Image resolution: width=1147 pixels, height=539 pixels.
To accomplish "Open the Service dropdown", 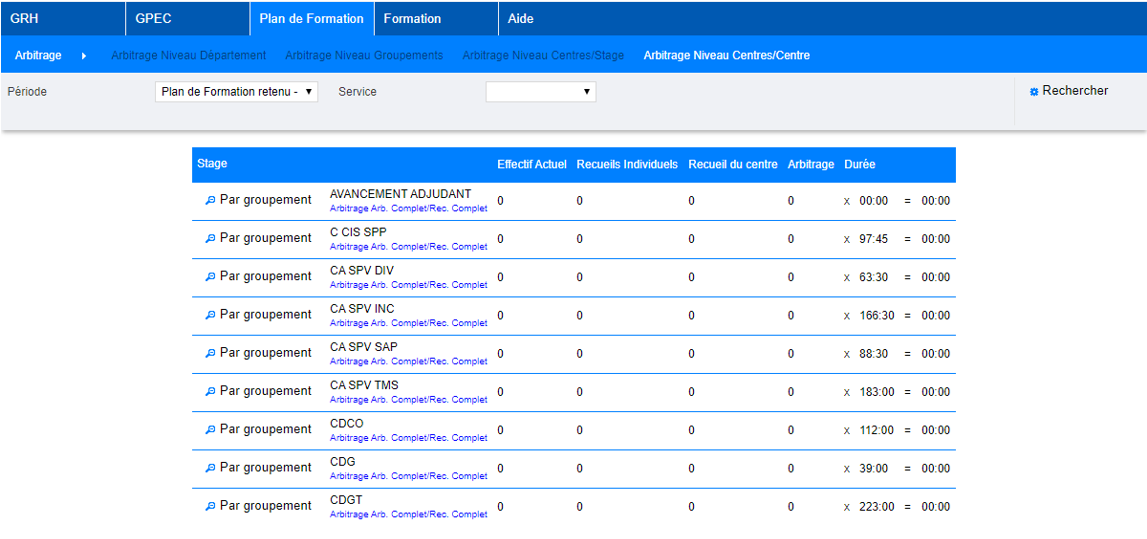I will click(540, 92).
